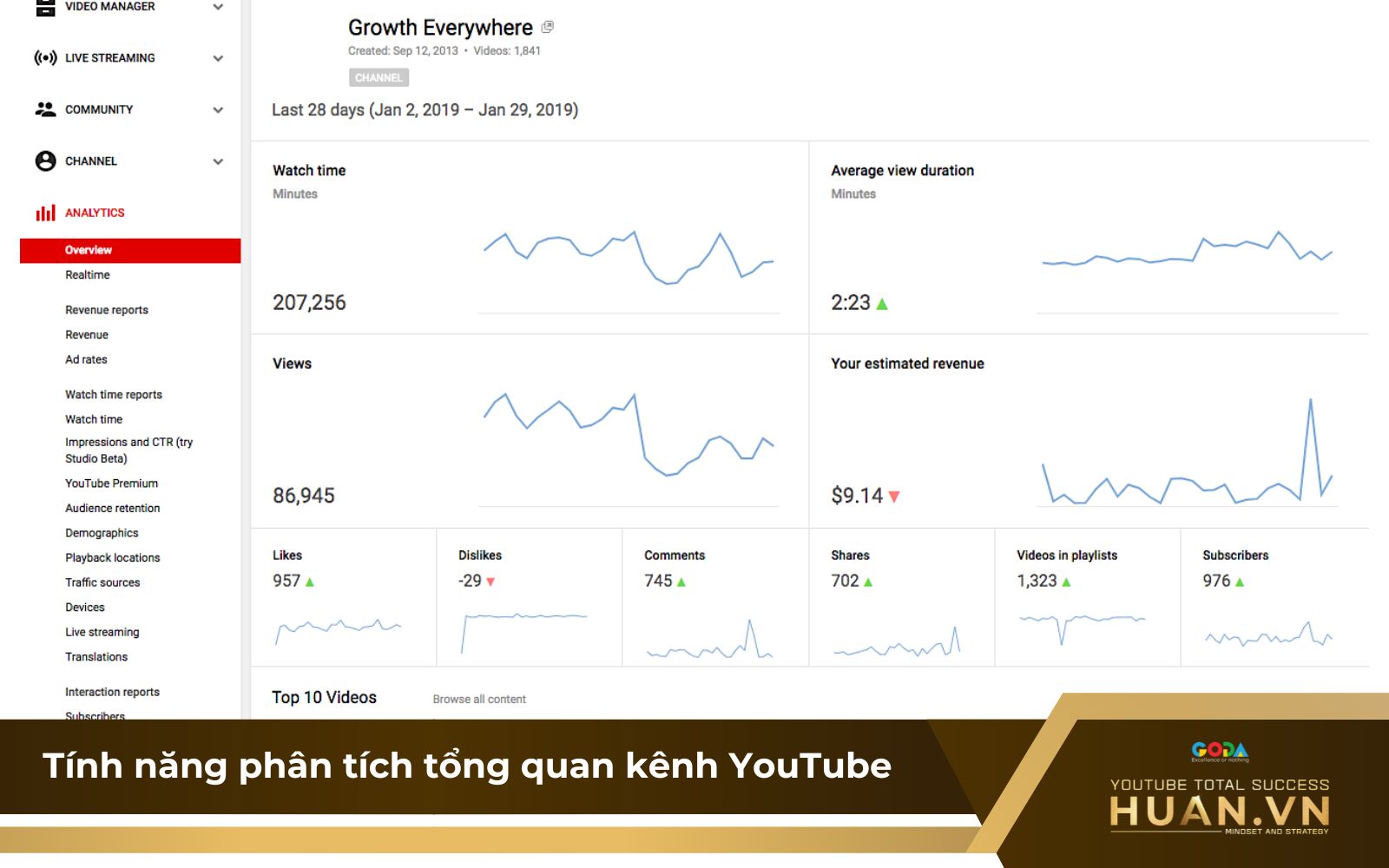The width and height of the screenshot is (1389, 868).
Task: Open the Revenue report link
Action: [x=87, y=335]
